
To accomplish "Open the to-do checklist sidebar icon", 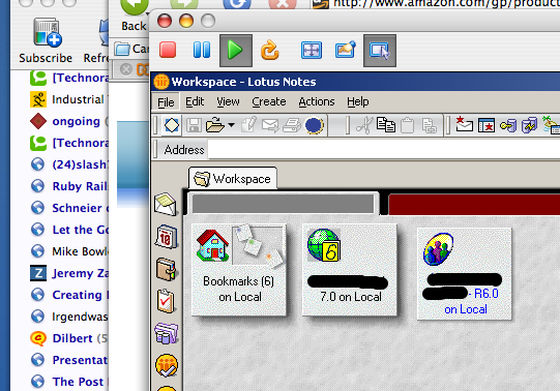I will 166,301.
